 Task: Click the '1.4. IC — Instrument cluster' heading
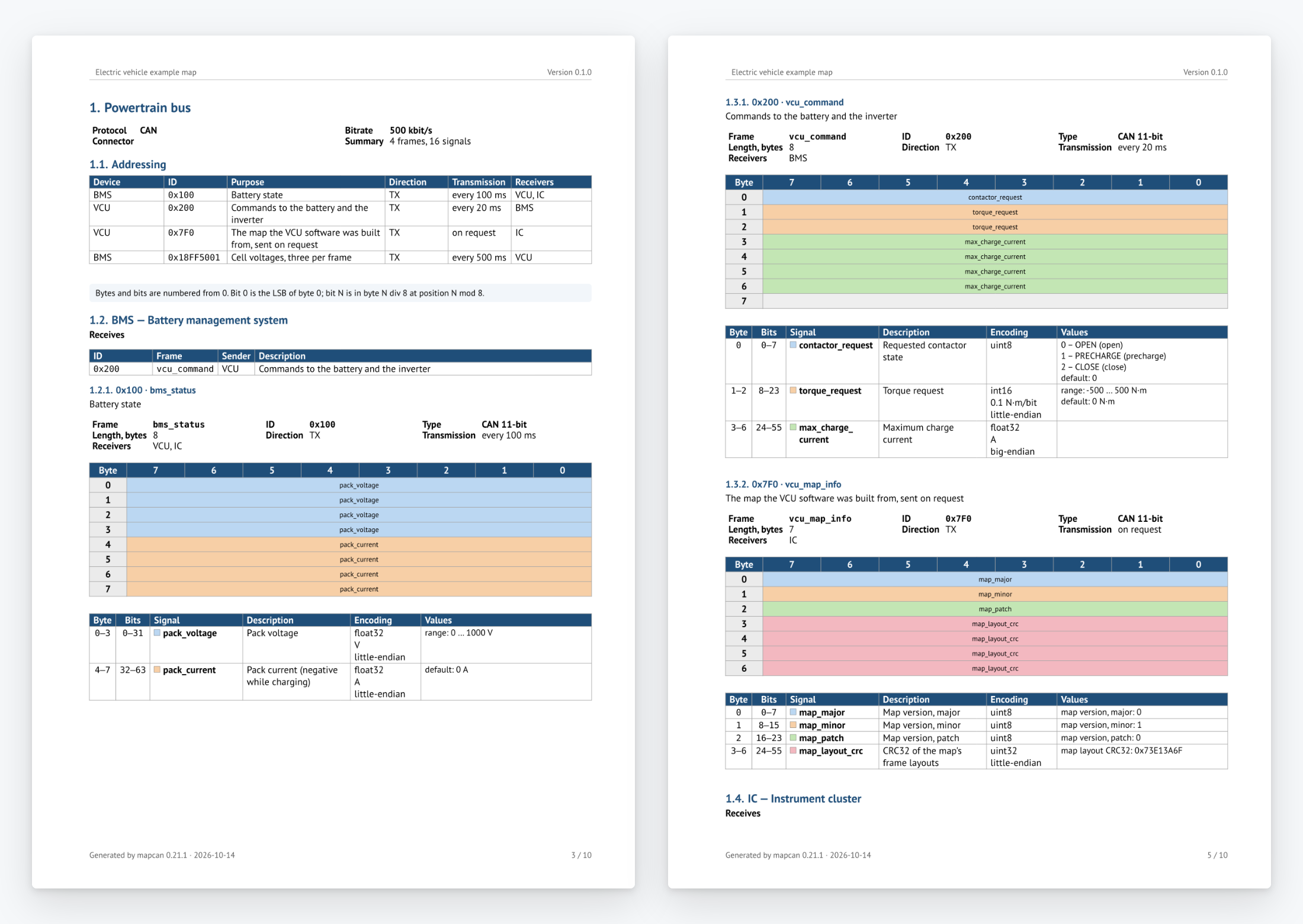point(793,799)
